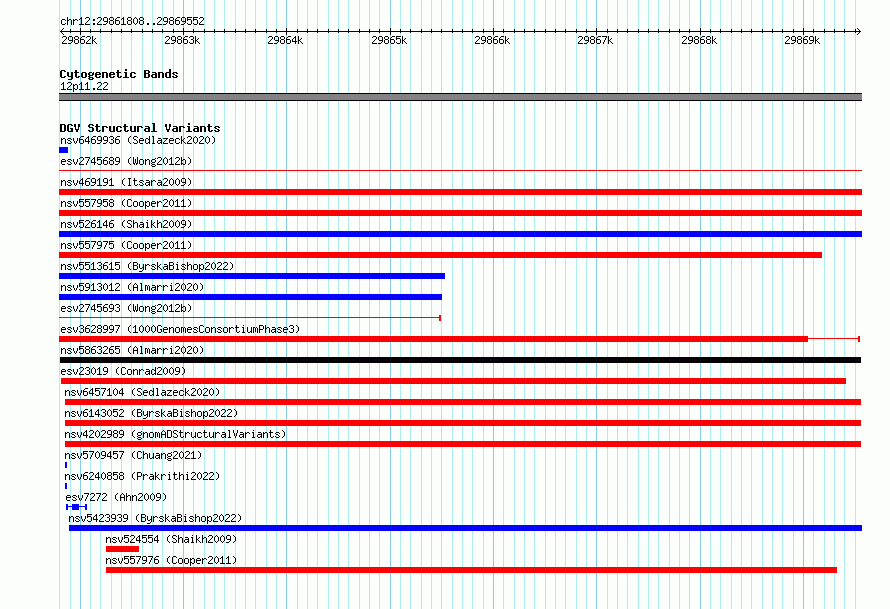Viewport: 890px width, 609px height.
Task: Select nsv557976 (Cooper2011) label
Action: [x=171, y=560]
